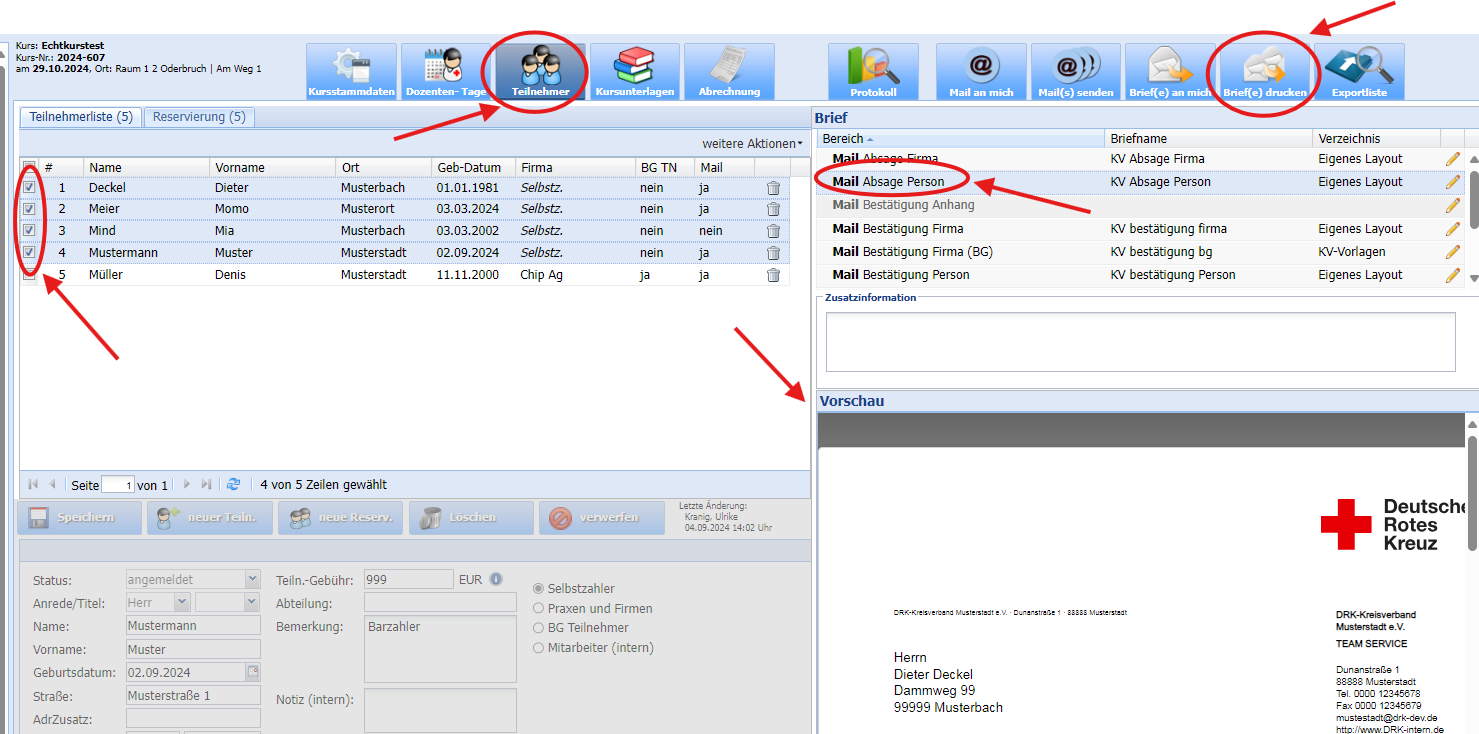The height and width of the screenshot is (734, 1479).
Task: Open the Anrede/Titel Herr dropdown
Action: 181,603
